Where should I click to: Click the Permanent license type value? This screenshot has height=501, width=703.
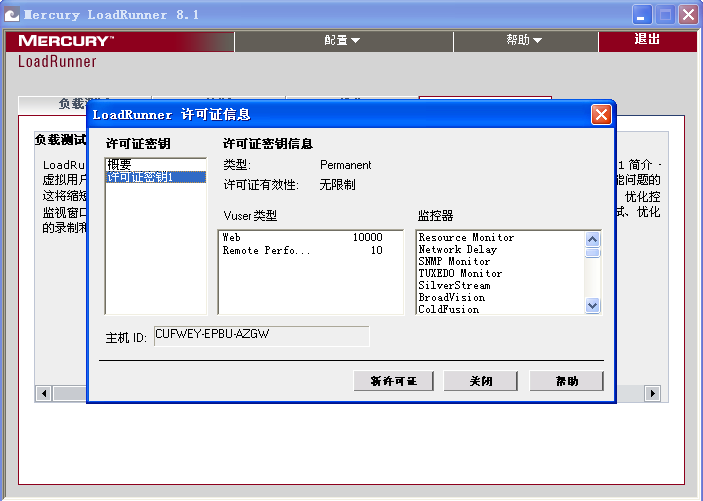click(x=345, y=165)
